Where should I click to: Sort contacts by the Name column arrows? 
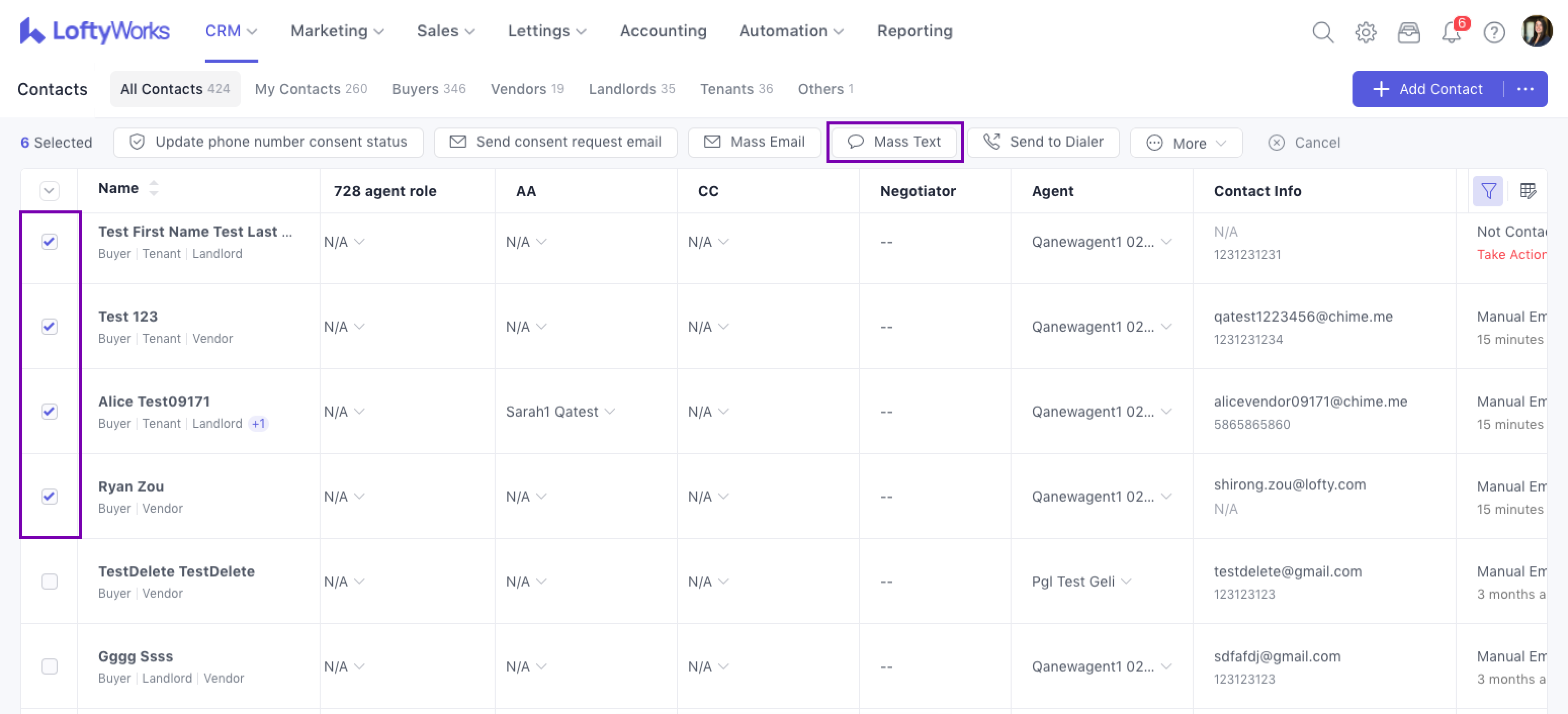pos(153,188)
